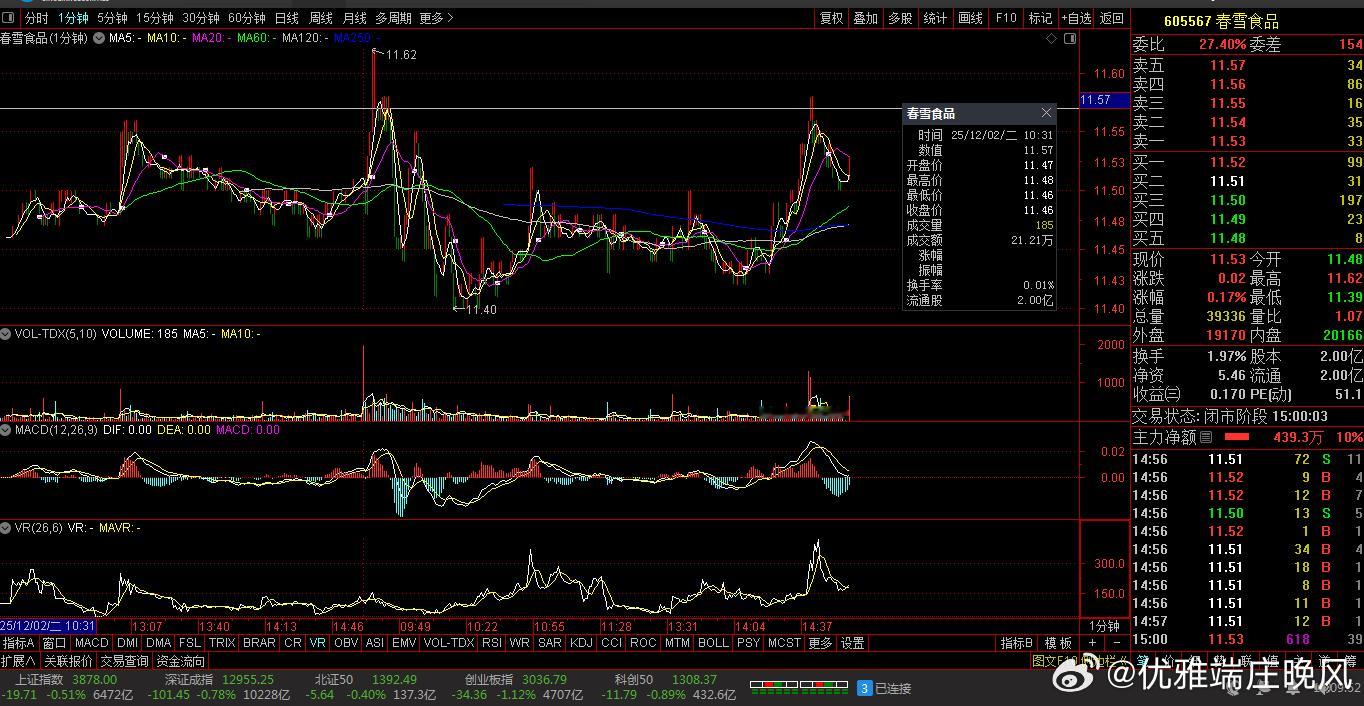Click the minus zoom-out button
This screenshot has width=1364, height=706.
click(1116, 643)
